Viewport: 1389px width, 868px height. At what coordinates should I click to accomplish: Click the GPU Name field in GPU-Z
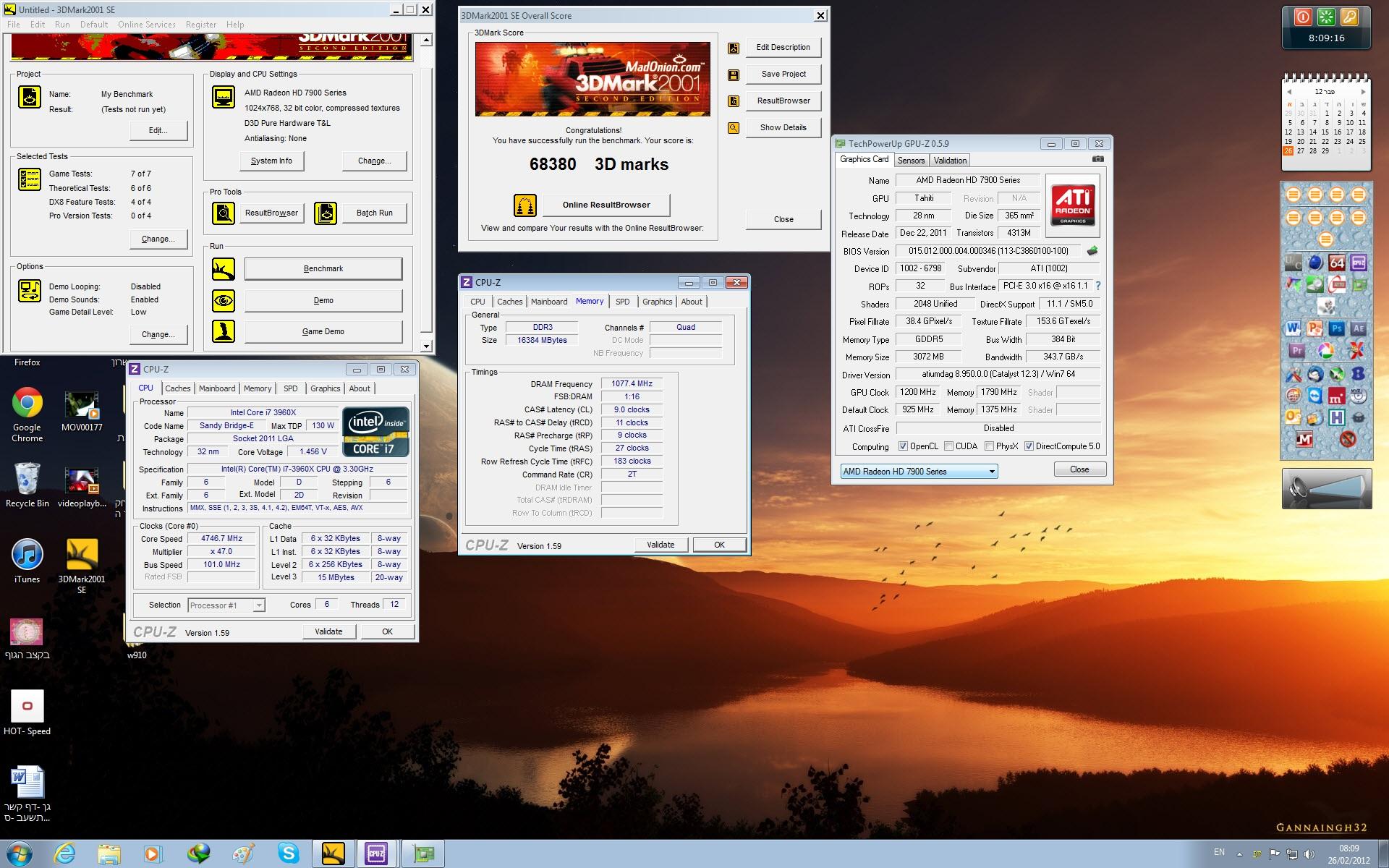tap(968, 180)
